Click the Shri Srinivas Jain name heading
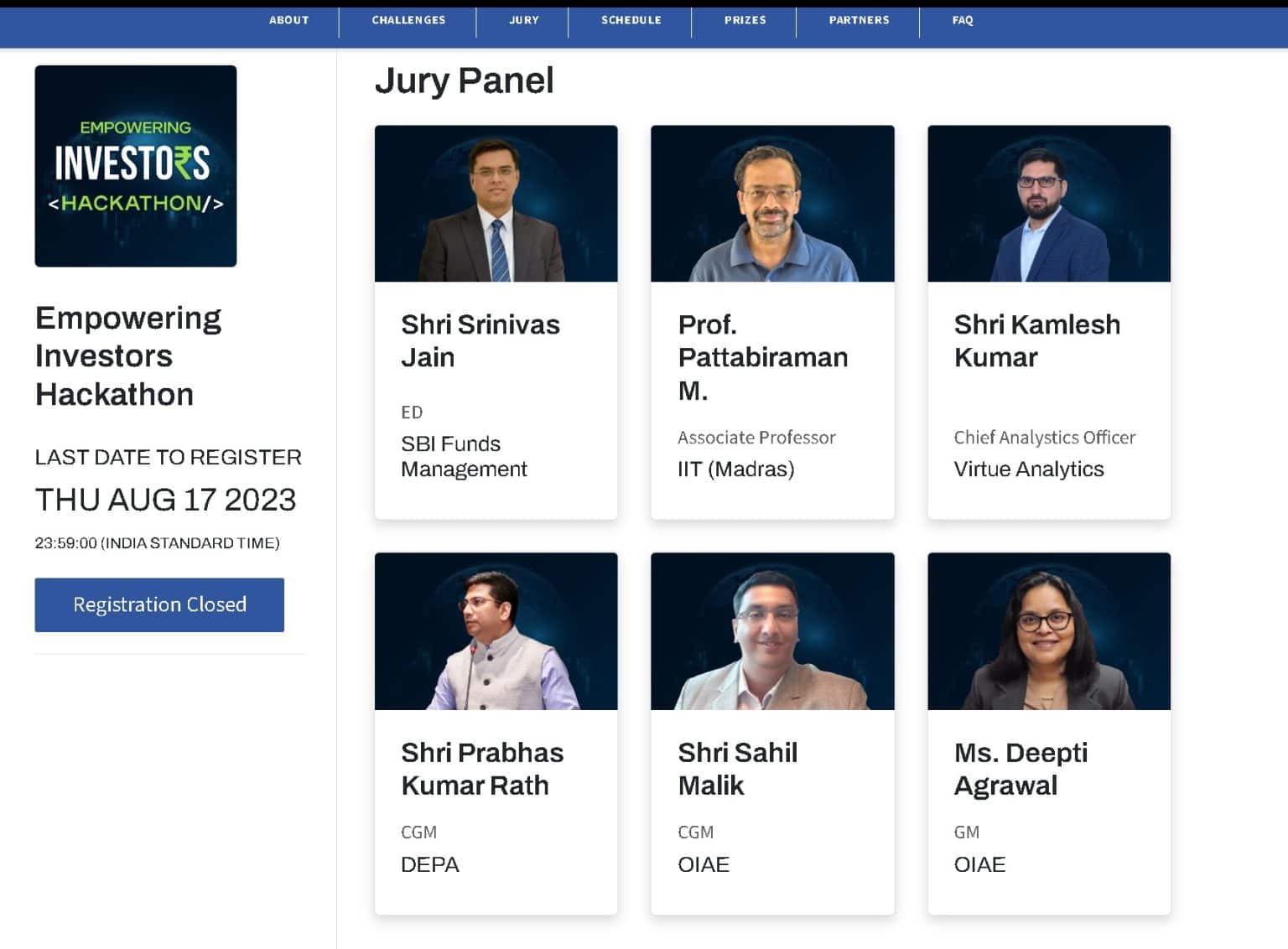 tap(480, 340)
